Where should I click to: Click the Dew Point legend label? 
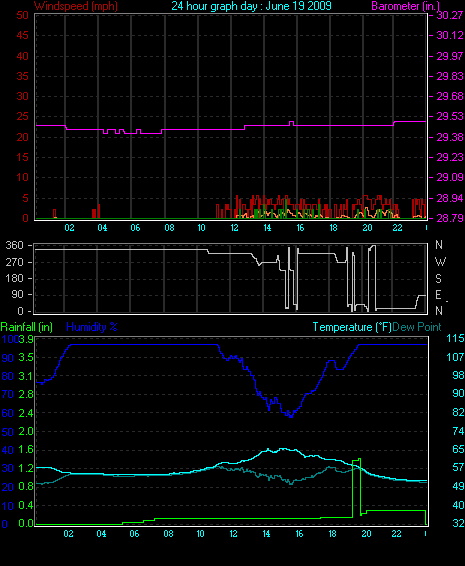pos(417,327)
